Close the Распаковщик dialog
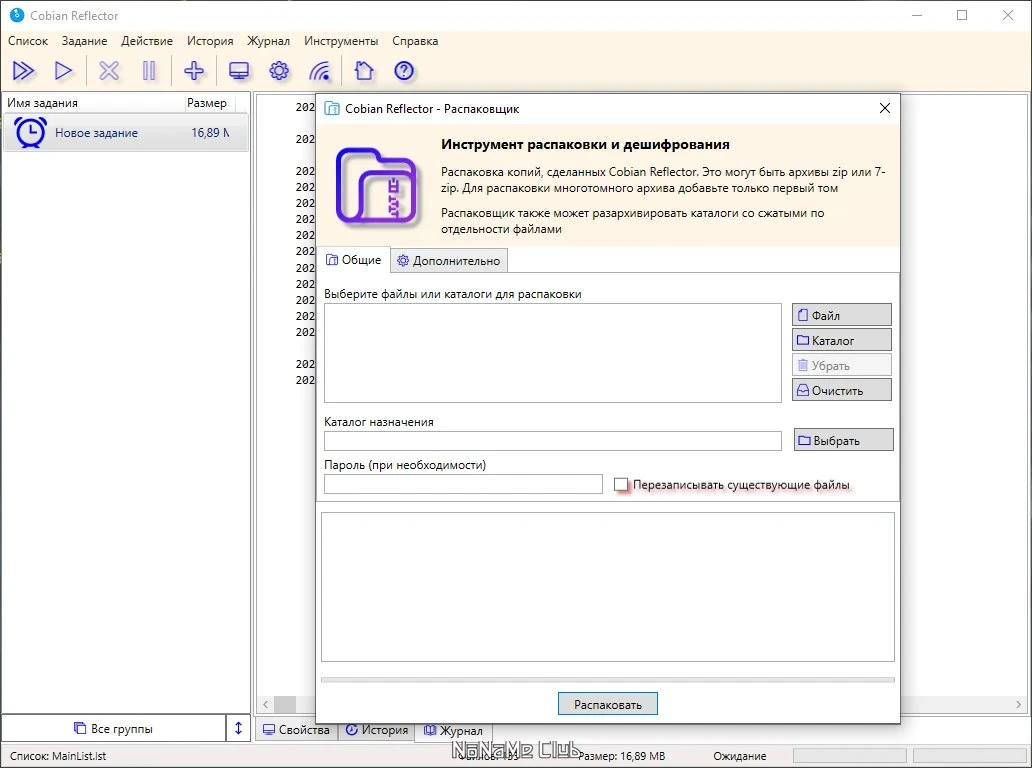Screen dimensions: 1032x768 click(885, 108)
